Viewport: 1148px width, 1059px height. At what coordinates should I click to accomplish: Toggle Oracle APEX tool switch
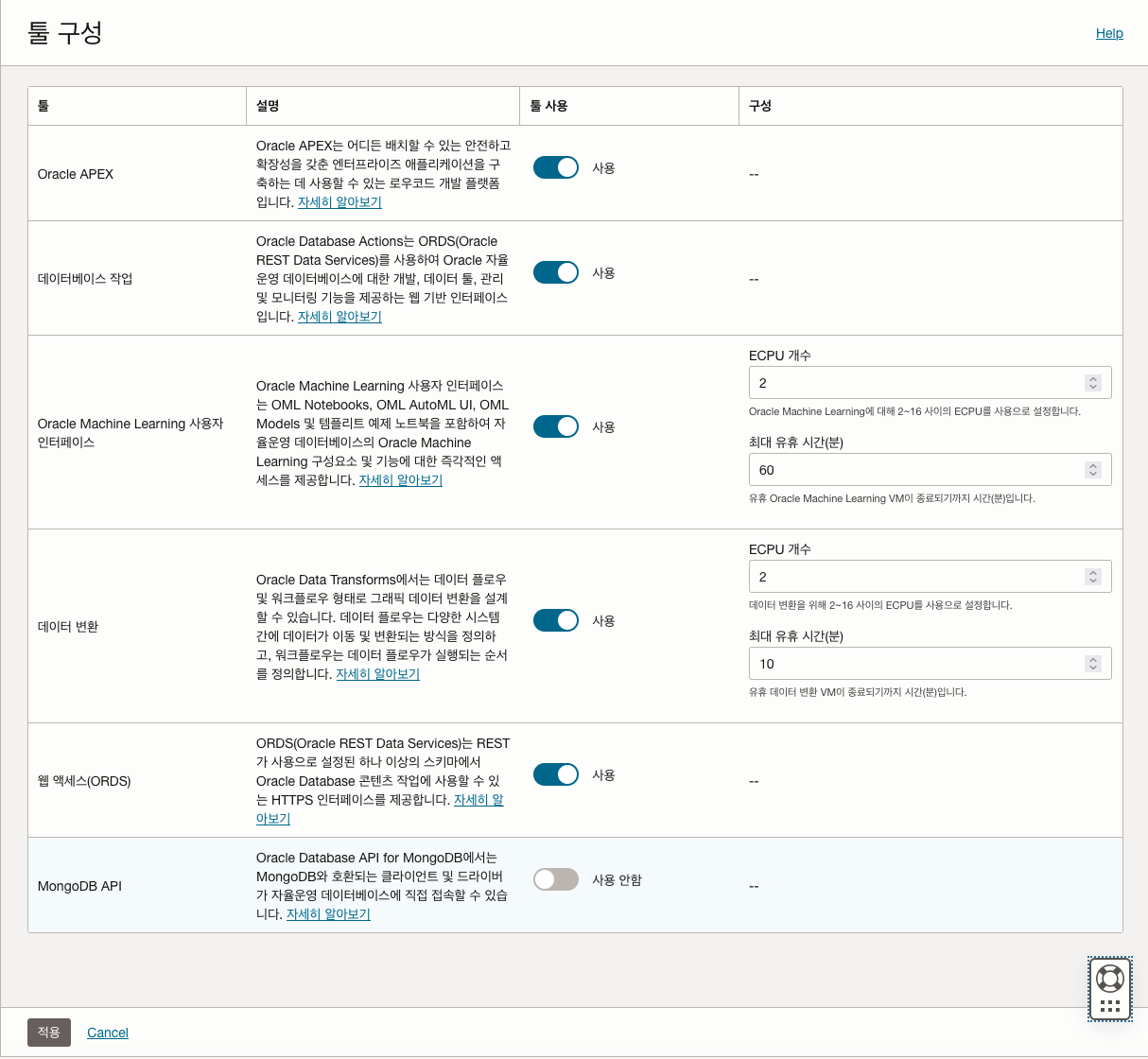(x=556, y=167)
